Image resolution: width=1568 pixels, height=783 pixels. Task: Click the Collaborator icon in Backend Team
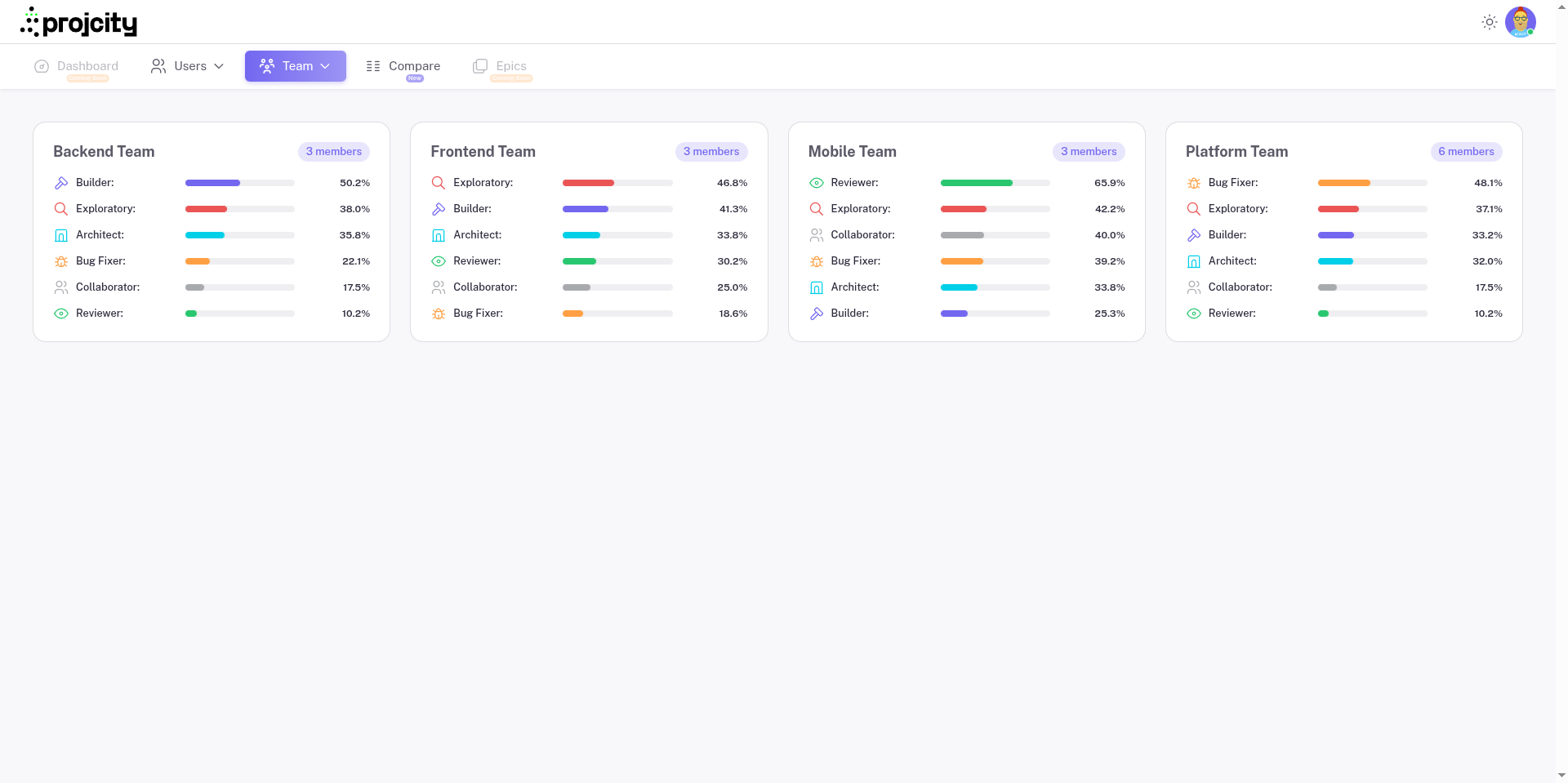[x=61, y=287]
